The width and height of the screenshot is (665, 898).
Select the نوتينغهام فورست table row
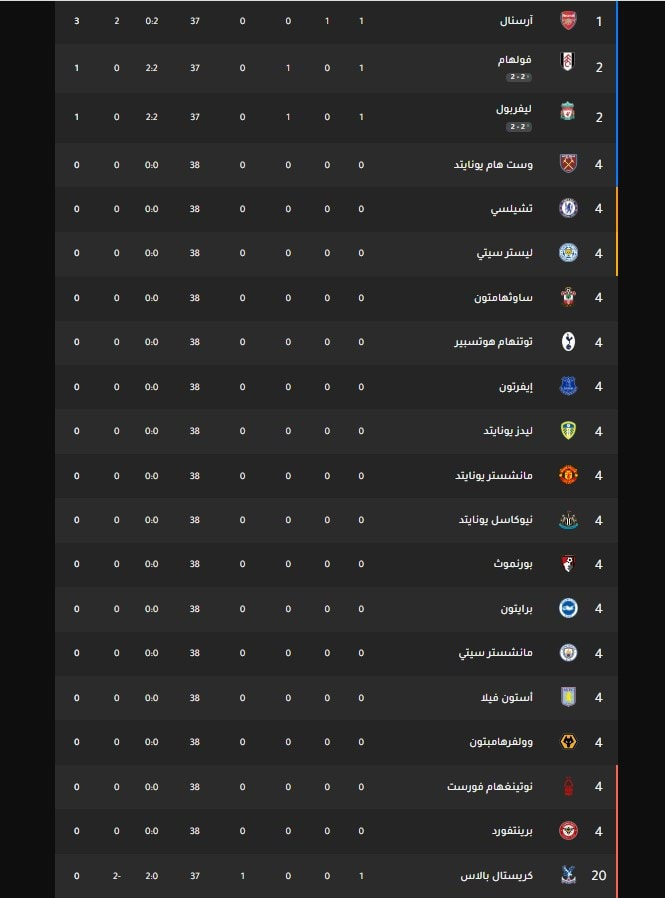pyautogui.click(x=336, y=787)
